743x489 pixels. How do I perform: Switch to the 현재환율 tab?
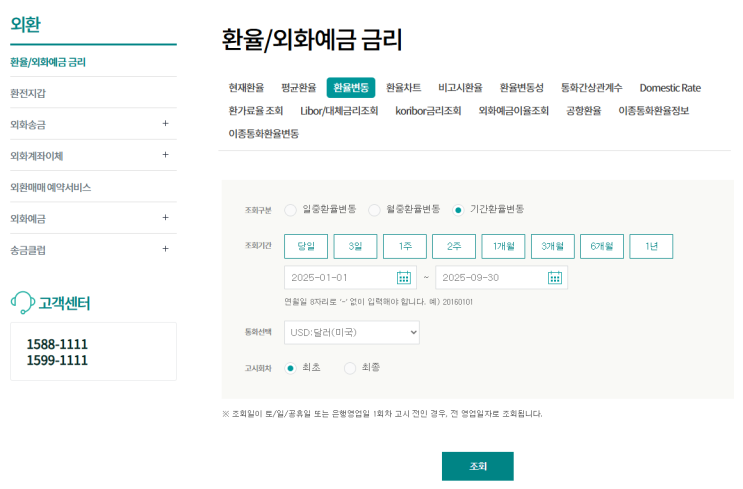click(246, 88)
